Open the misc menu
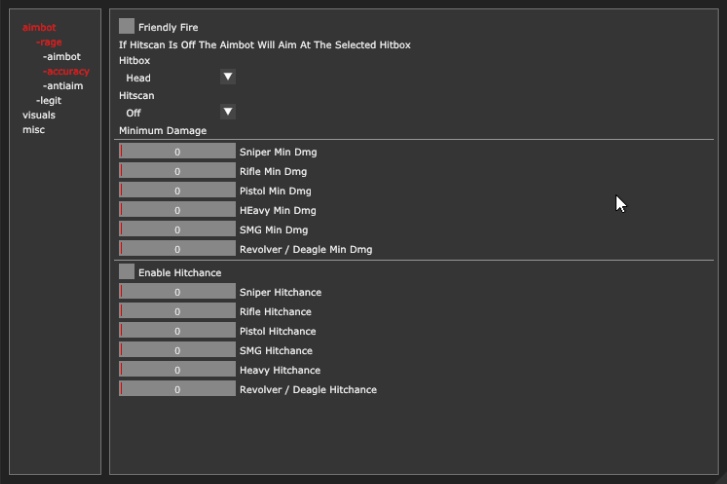Screen dimensions: 727x484 click(33, 130)
